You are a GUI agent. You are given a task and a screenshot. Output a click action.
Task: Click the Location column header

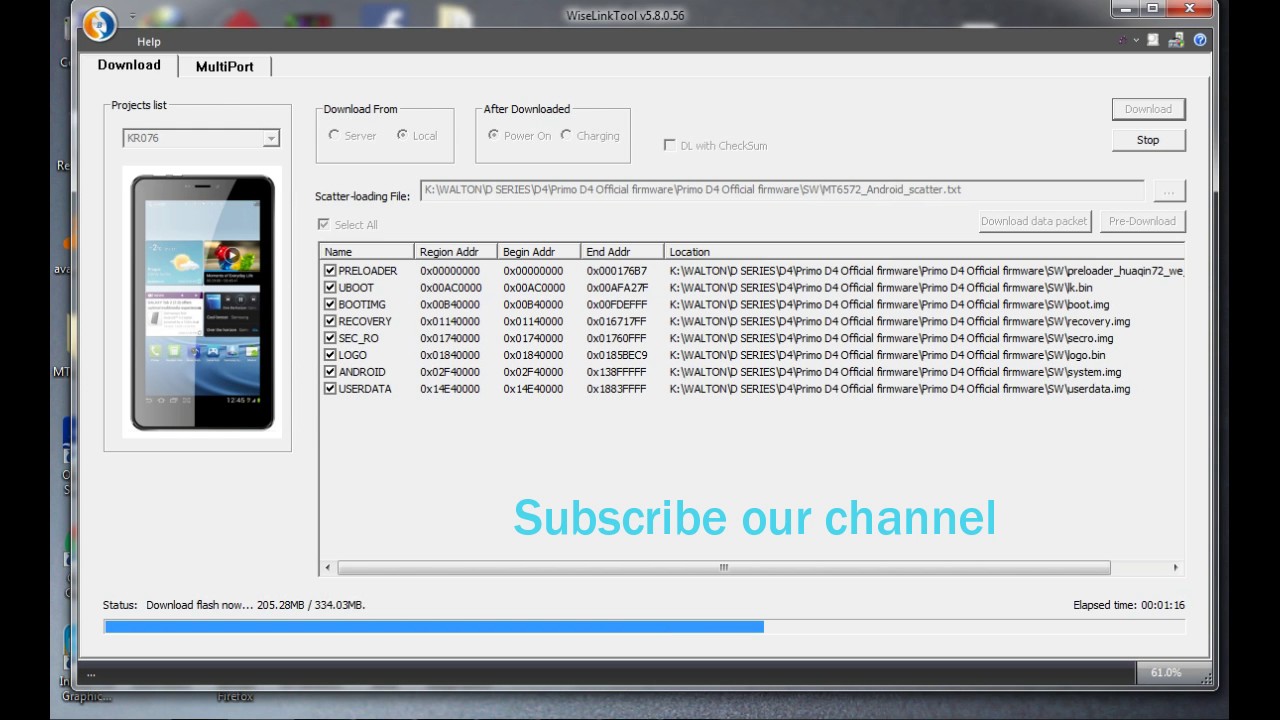[x=924, y=252]
